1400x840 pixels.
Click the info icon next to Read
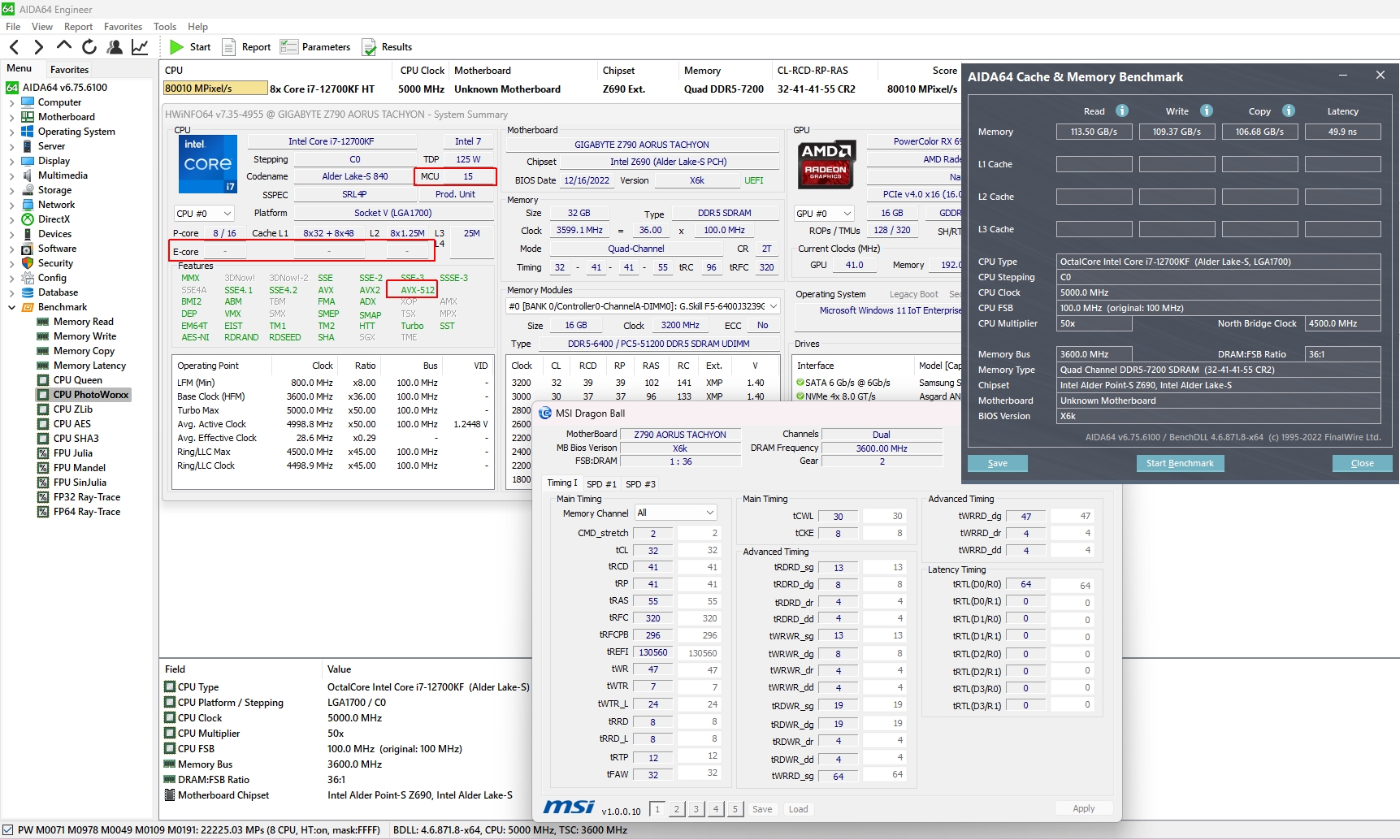point(1122,110)
